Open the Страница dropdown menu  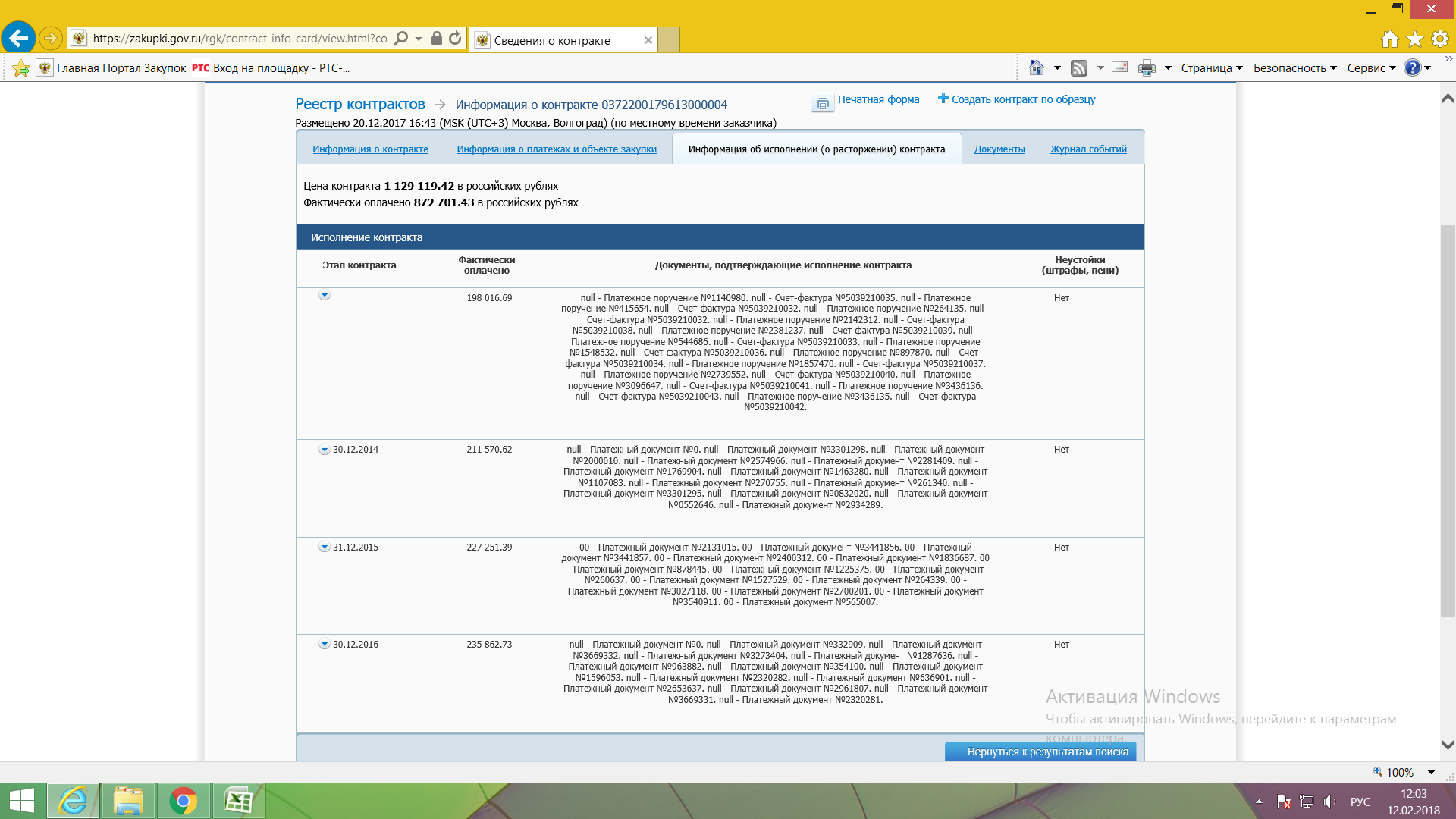(x=1211, y=68)
